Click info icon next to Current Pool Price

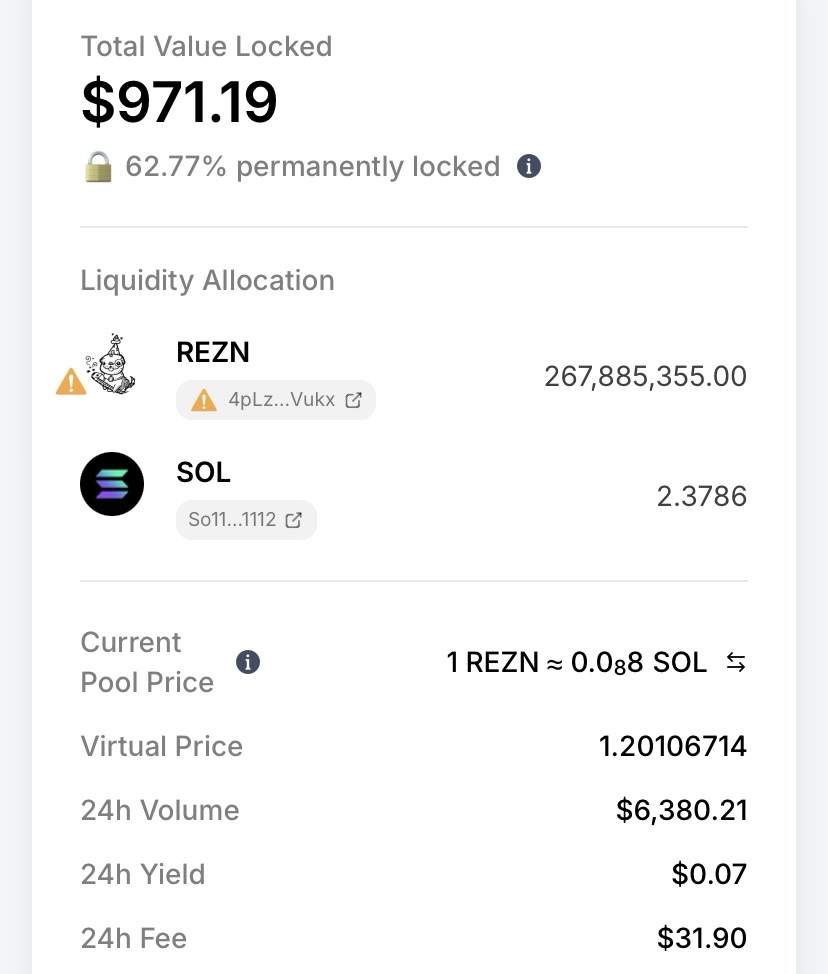pos(248,662)
